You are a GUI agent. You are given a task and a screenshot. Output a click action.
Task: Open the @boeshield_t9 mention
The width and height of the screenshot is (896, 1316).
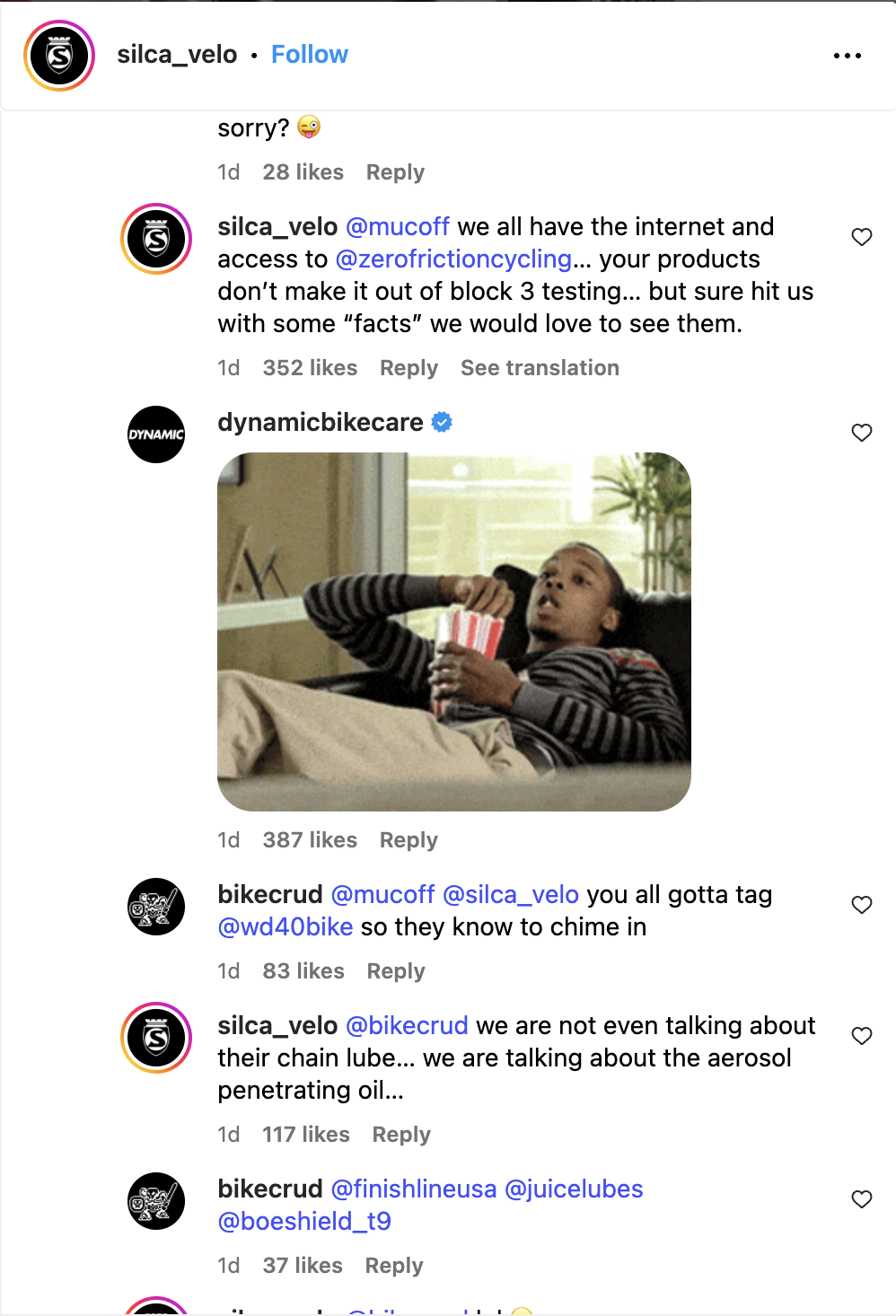[x=304, y=1222]
